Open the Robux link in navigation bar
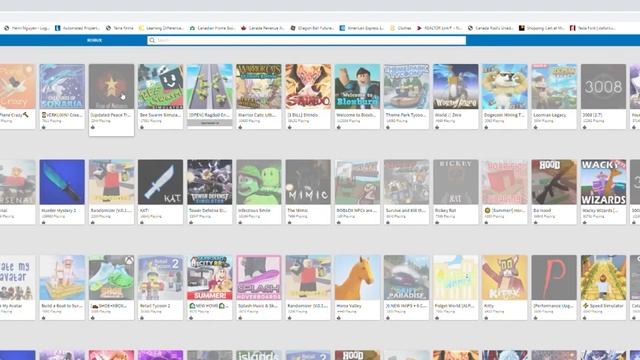The height and width of the screenshot is (360, 640). pos(94,40)
